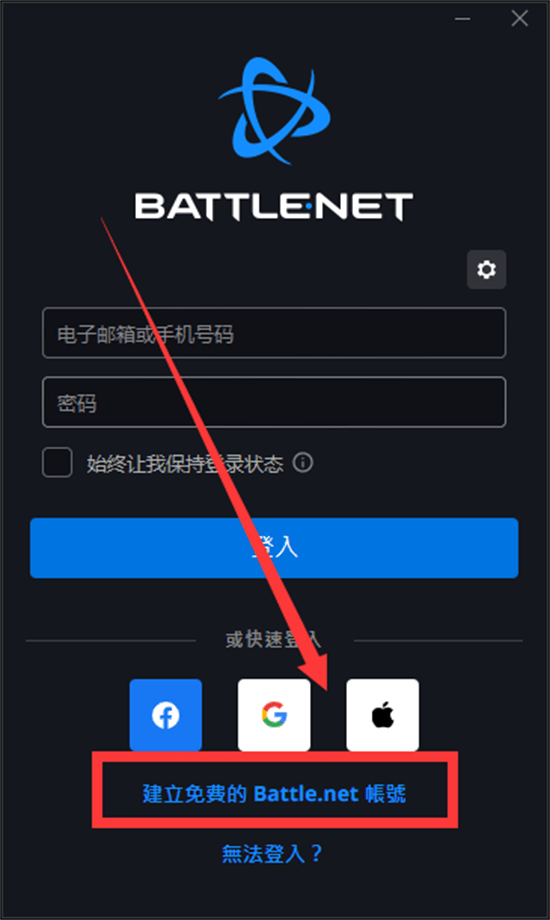The height and width of the screenshot is (920, 550).
Task: Close the Battle.net login window
Action: point(519,18)
